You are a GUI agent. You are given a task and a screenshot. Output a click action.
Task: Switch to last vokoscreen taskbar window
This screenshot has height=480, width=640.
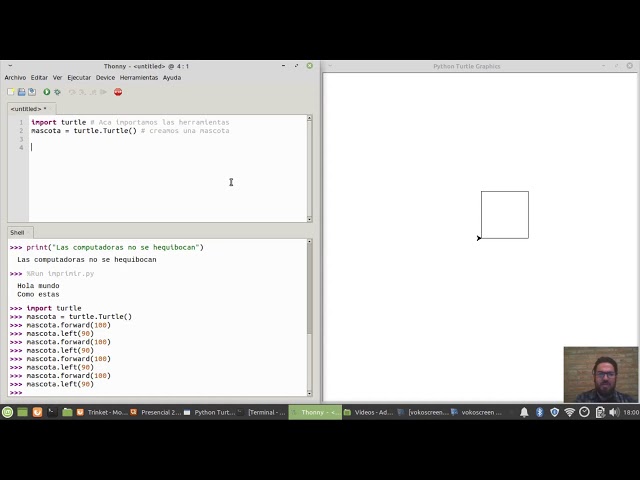pyautogui.click(x=476, y=412)
